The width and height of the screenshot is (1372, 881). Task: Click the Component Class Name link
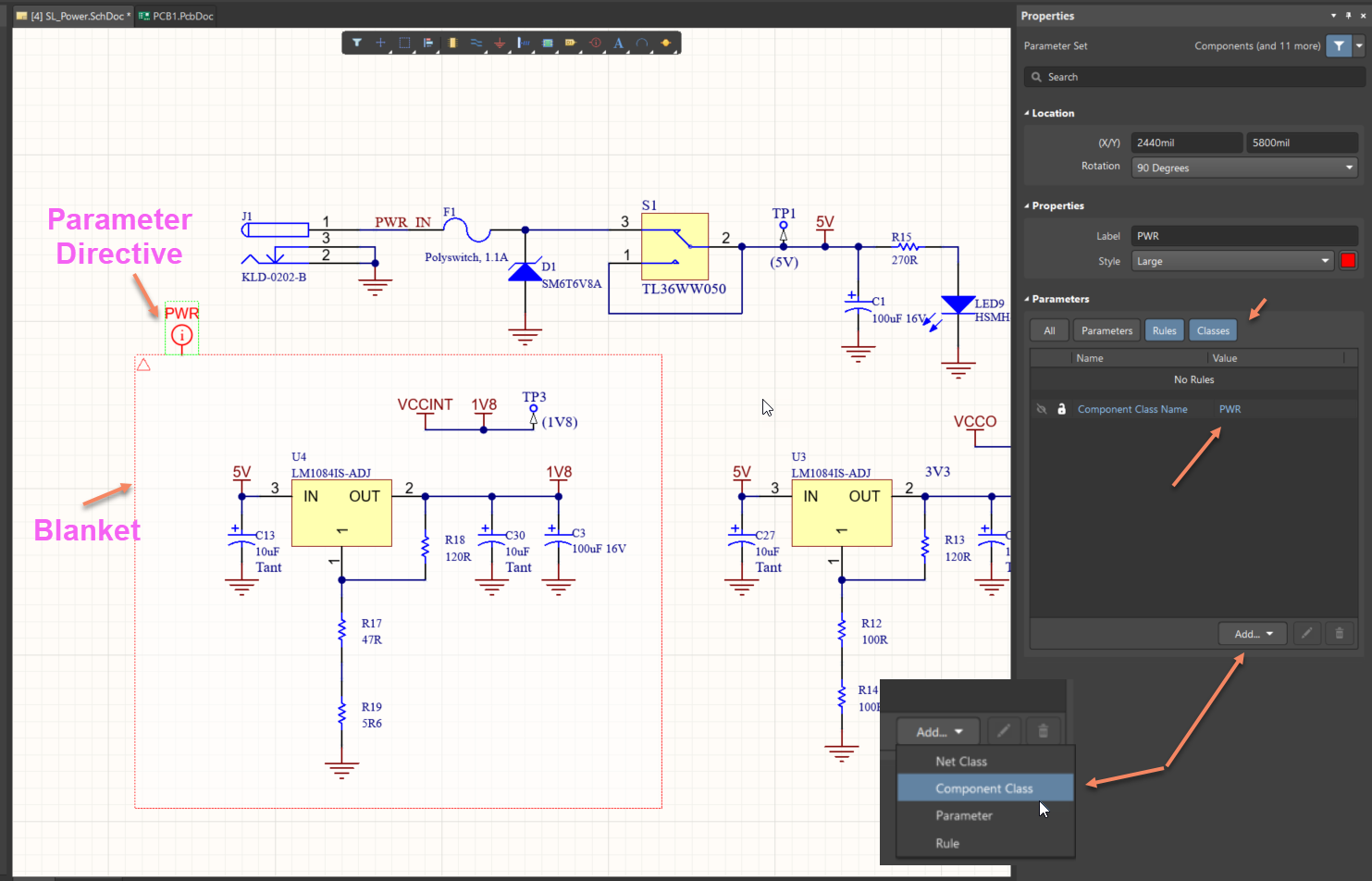1132,409
